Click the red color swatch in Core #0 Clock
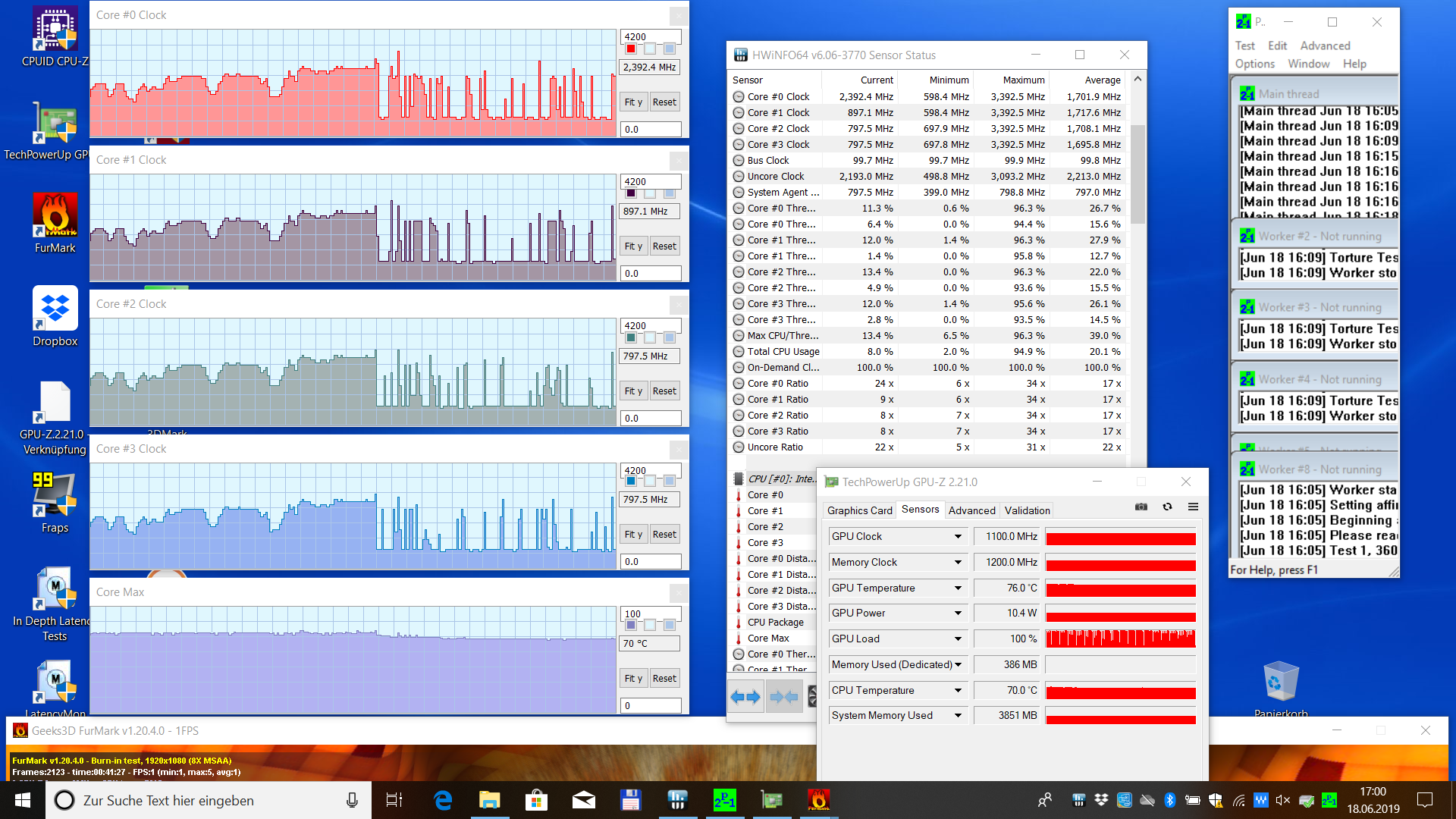The image size is (1456, 819). [631, 49]
